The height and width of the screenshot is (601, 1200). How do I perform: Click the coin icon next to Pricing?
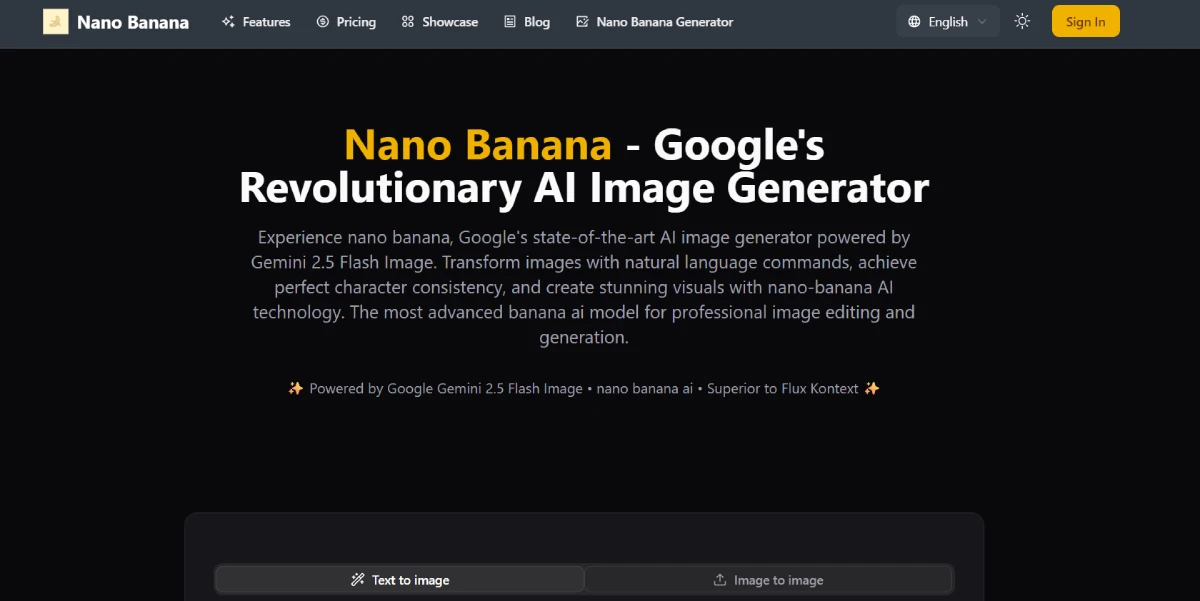click(x=321, y=21)
